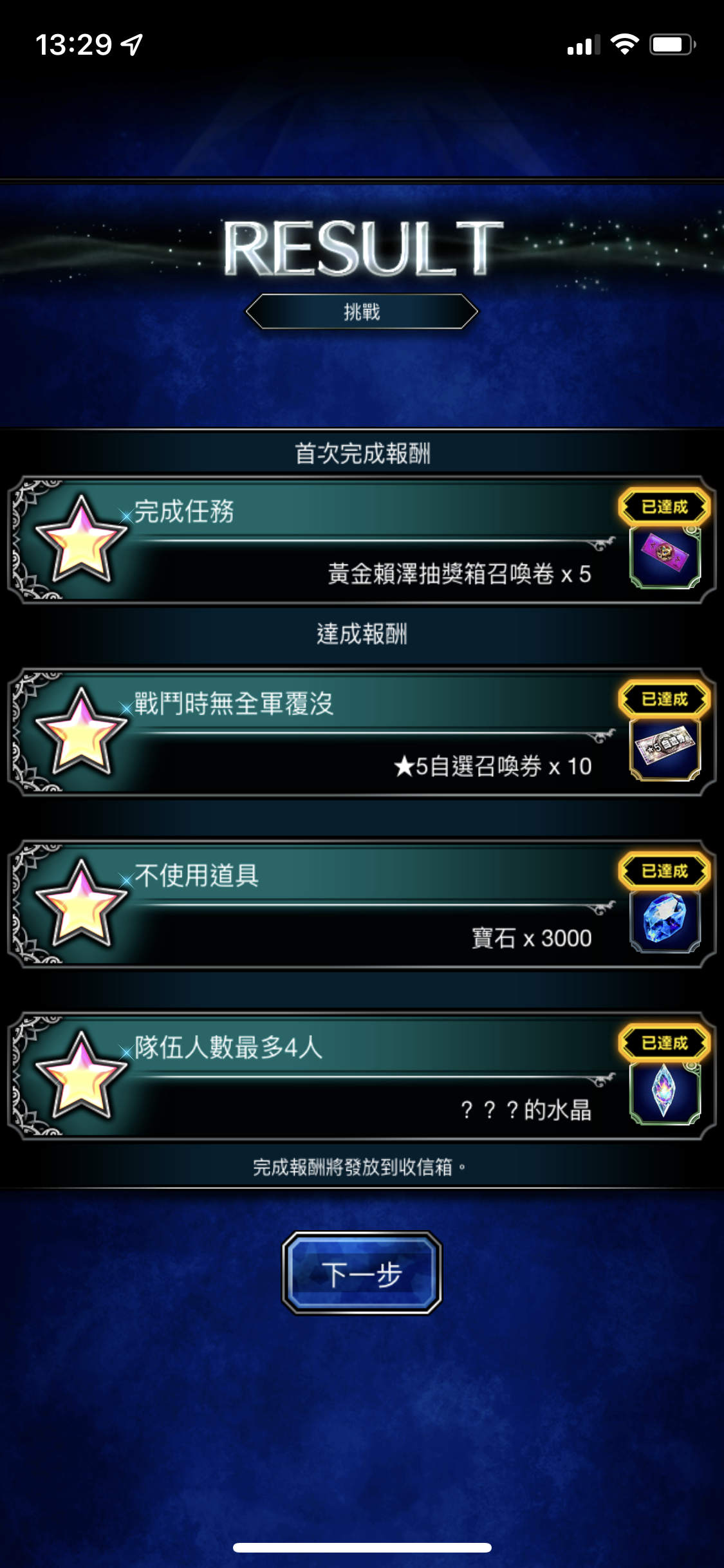Screen dimensions: 724x1568
Task: Click the 寶石 x 3000 reward text
Action: pos(532,938)
